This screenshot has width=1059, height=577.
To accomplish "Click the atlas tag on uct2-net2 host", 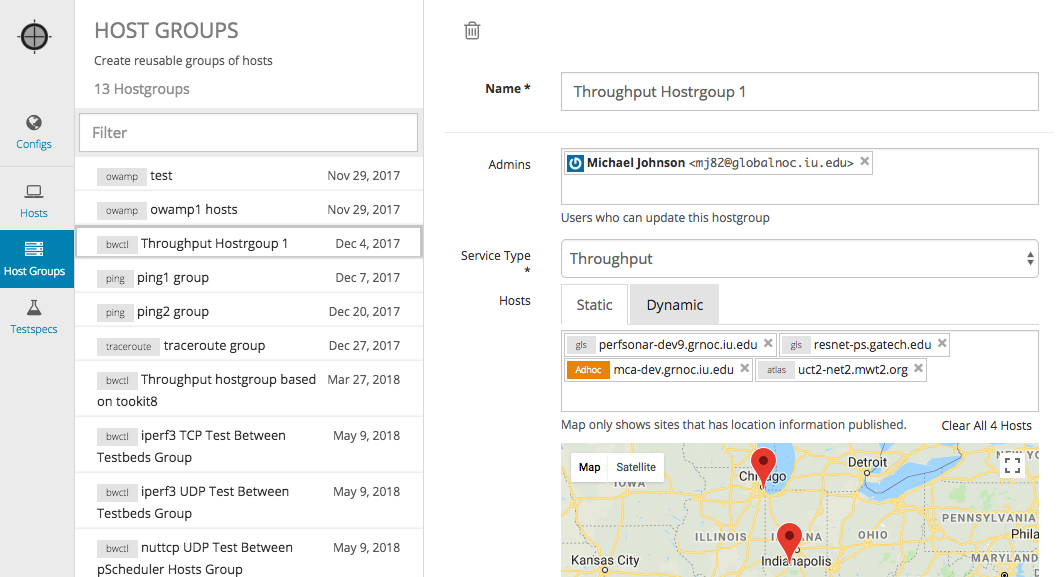I will pyautogui.click(x=776, y=370).
